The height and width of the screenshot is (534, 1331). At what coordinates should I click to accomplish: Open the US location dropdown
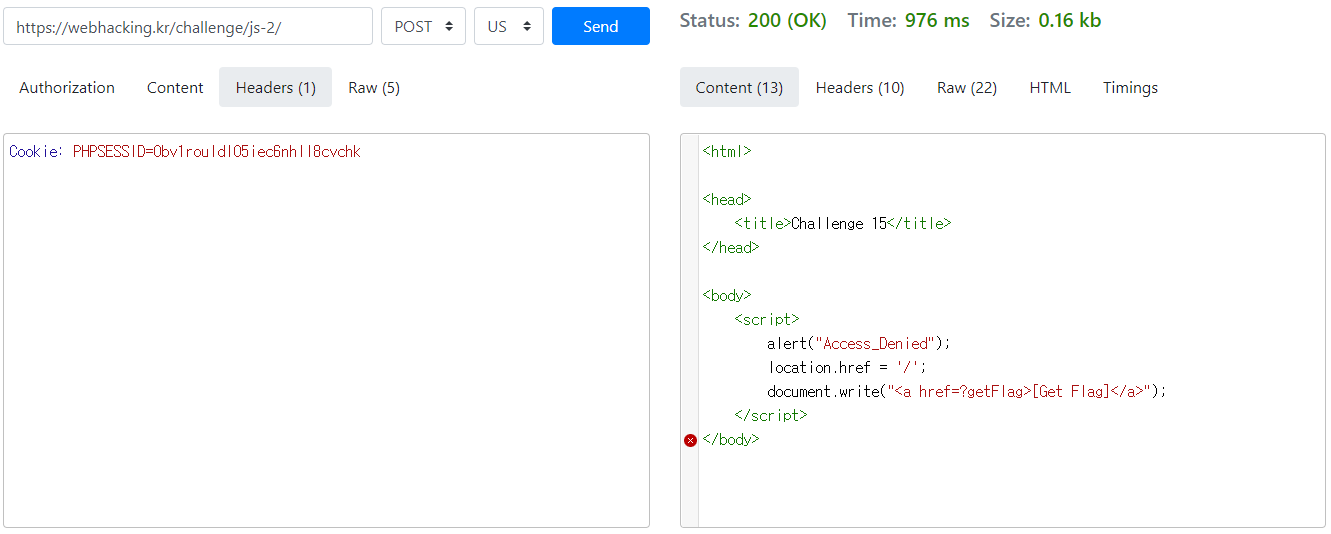(x=509, y=27)
